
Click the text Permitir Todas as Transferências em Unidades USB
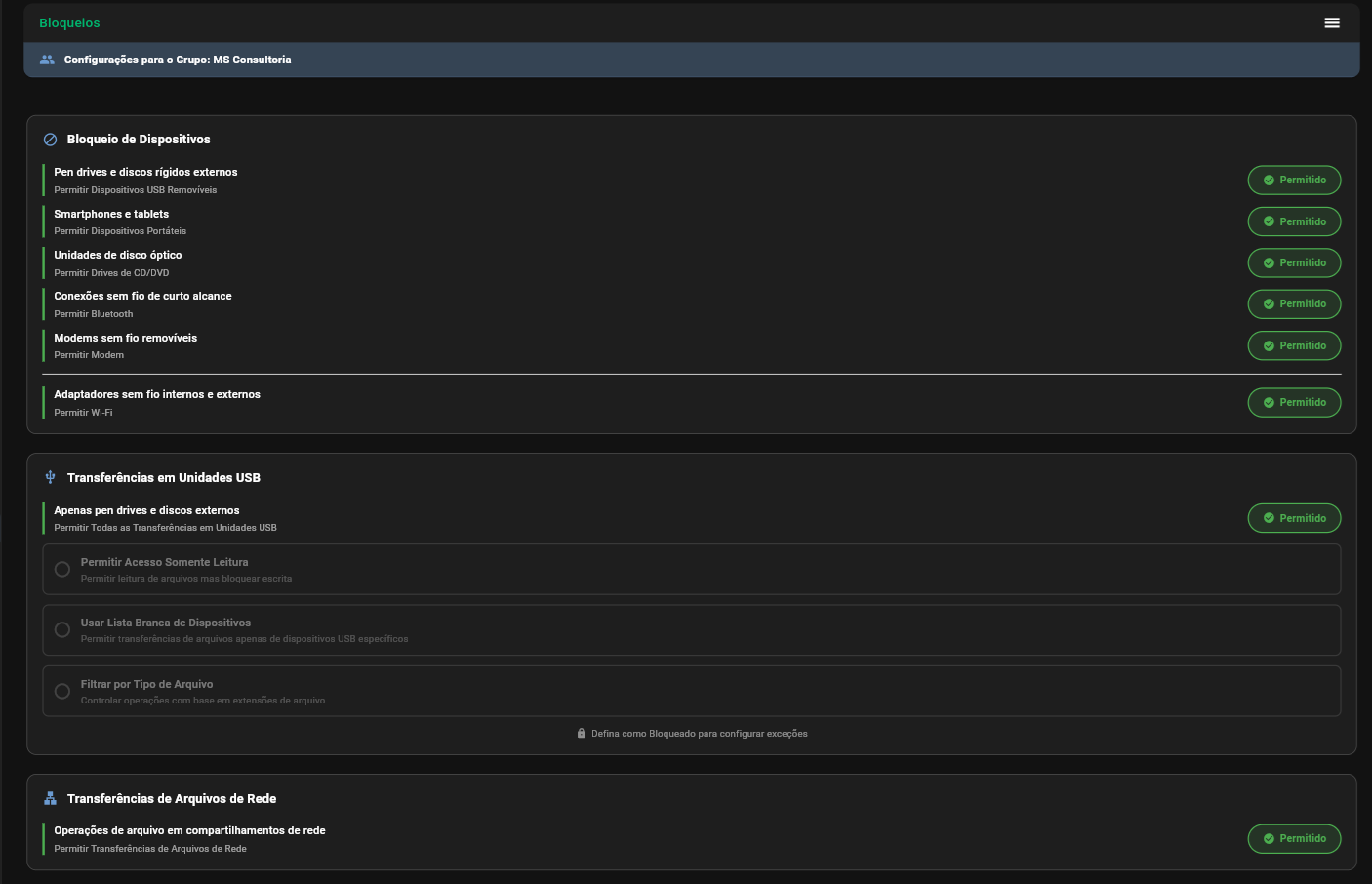click(165, 528)
